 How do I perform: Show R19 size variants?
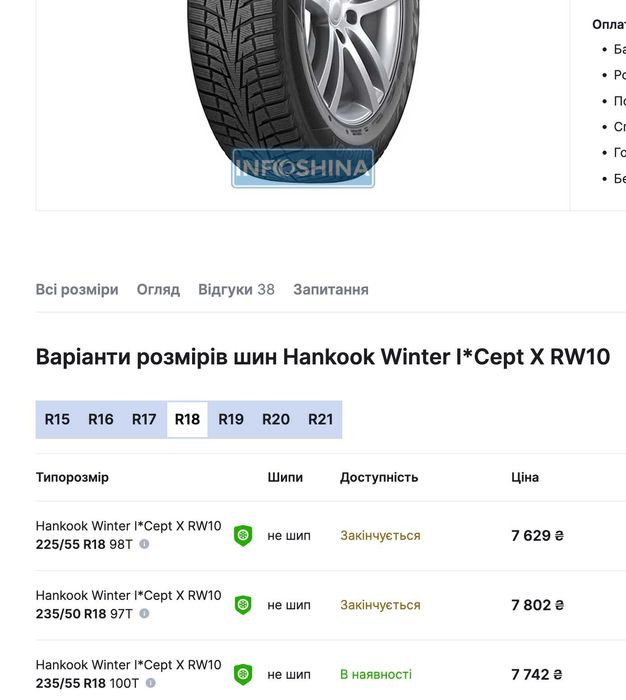[x=231, y=420]
